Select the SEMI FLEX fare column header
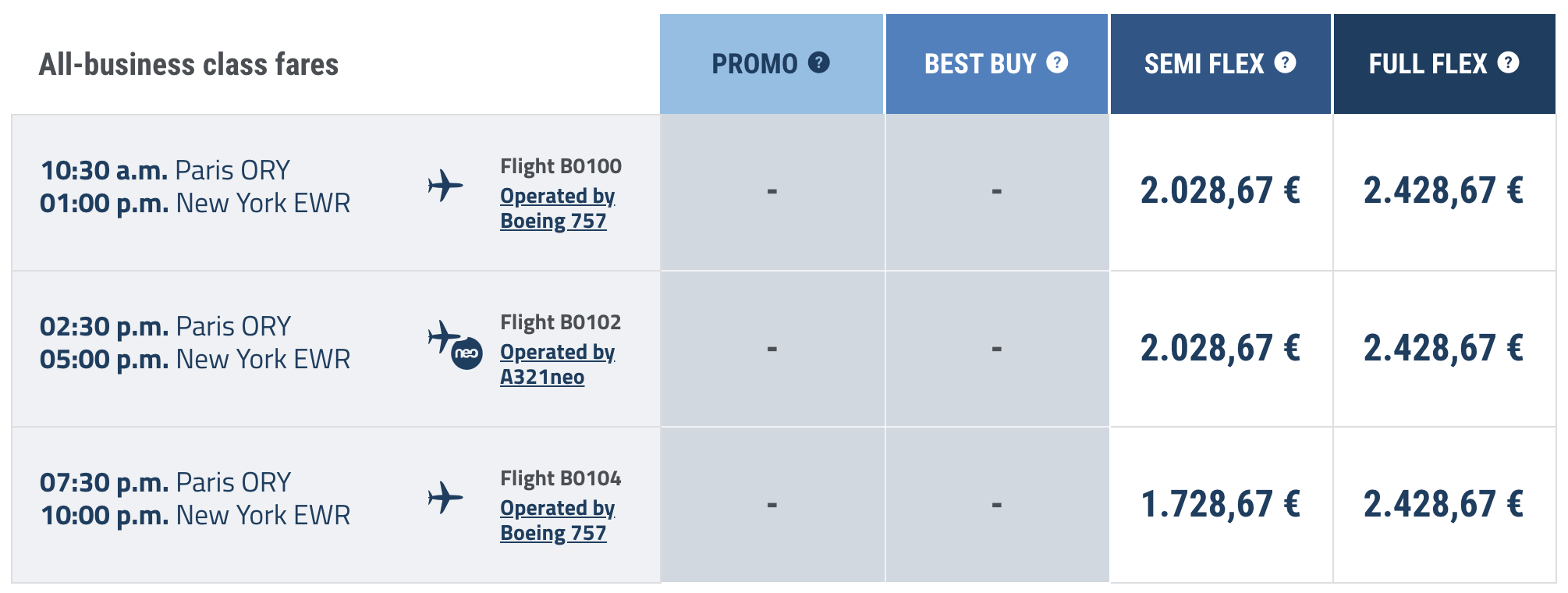This screenshot has height=593, width=1568. point(1204,64)
